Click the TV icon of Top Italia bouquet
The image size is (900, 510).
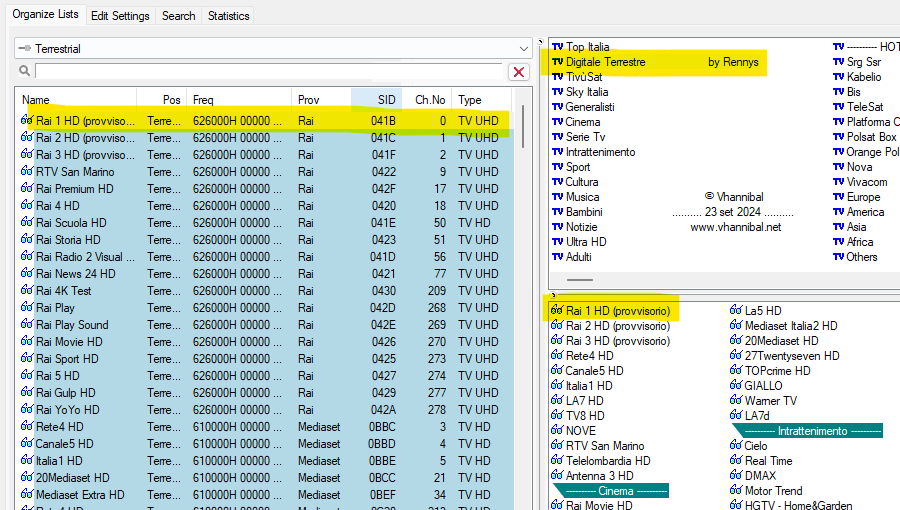point(557,47)
